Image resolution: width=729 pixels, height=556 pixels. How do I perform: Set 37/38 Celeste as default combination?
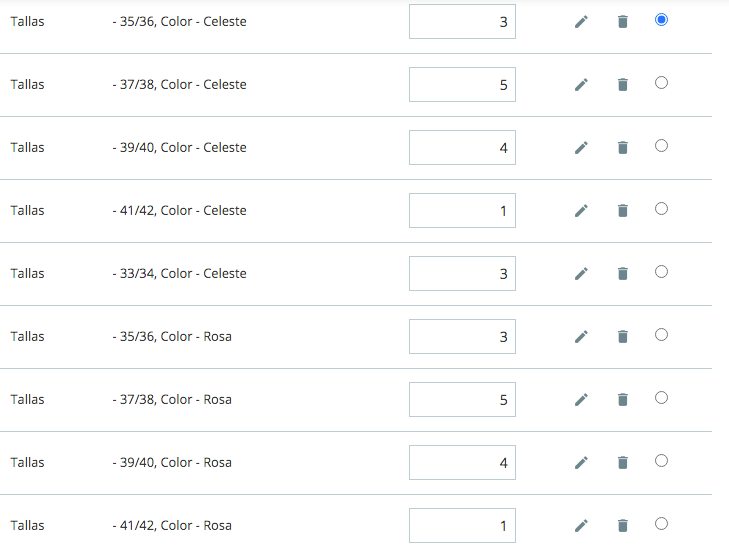661,83
